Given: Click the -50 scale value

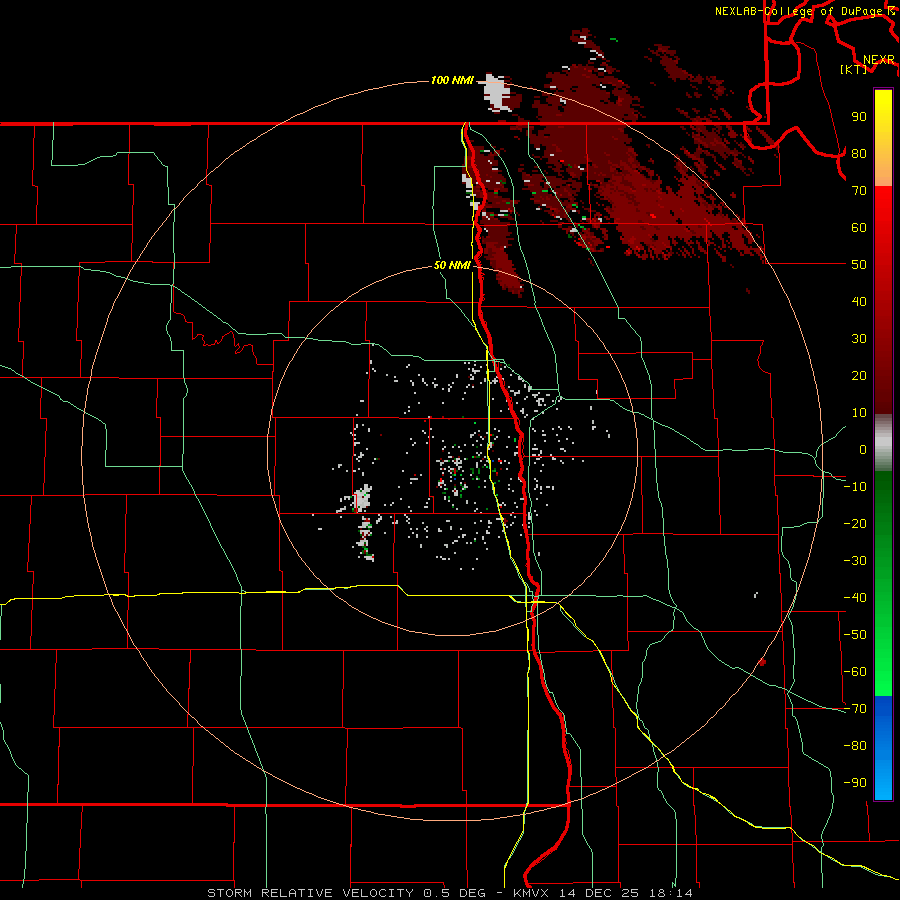Looking at the screenshot, I should click(855, 635).
